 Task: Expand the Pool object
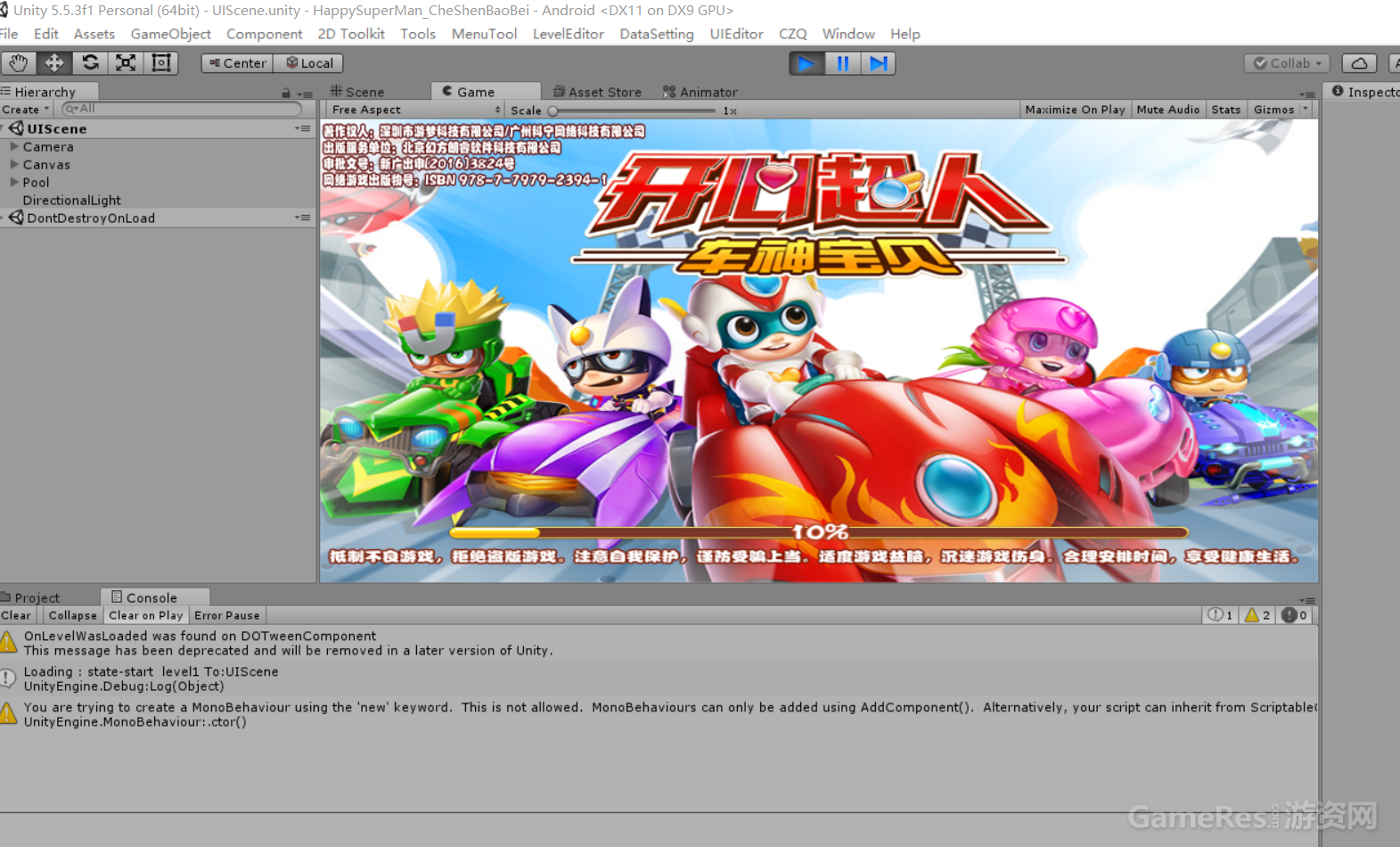point(14,182)
